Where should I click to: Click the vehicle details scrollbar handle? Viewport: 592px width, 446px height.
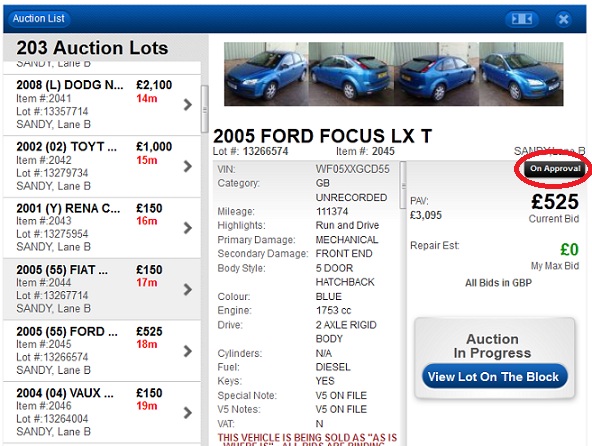pos(403,185)
